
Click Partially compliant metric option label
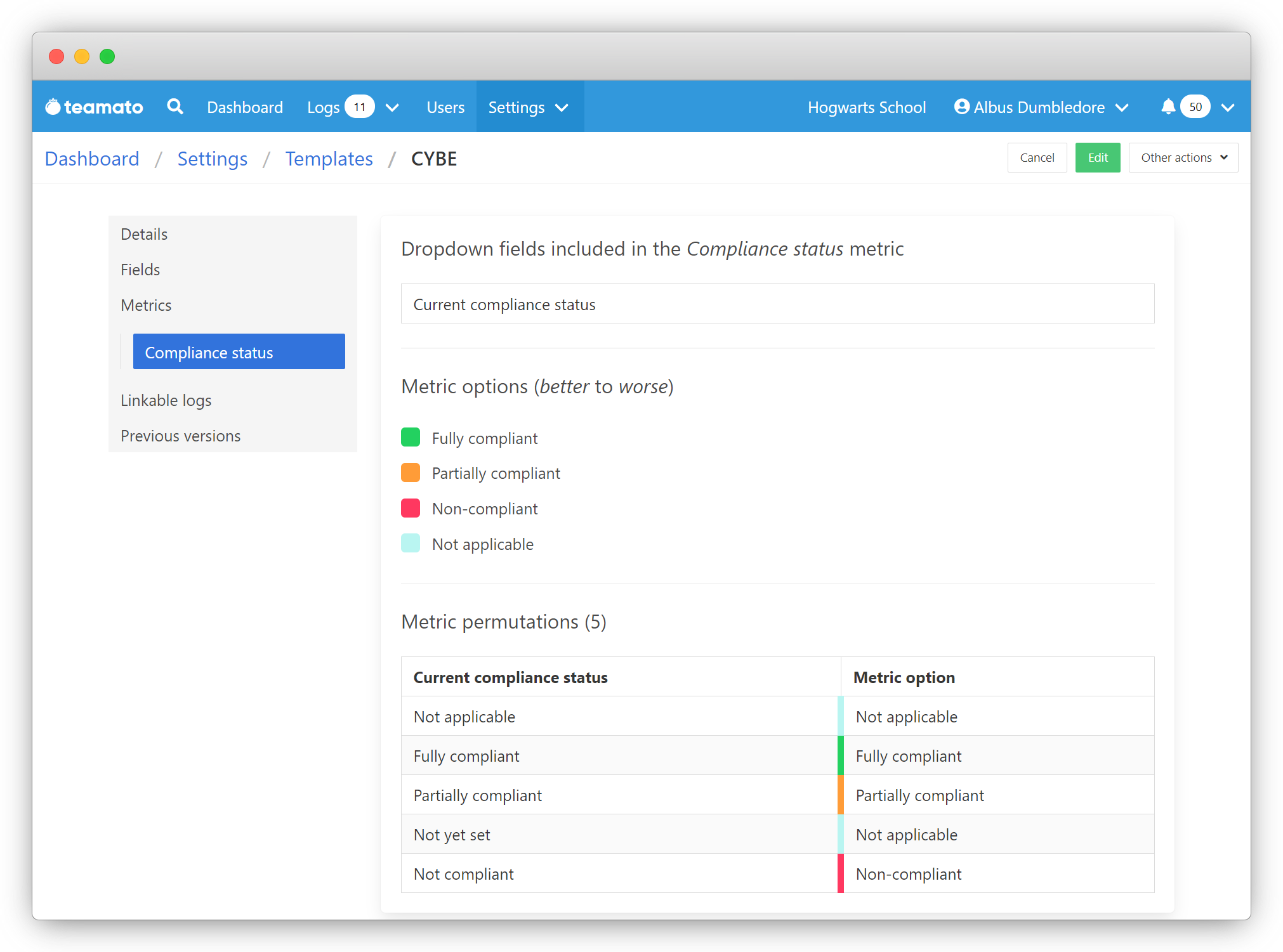(496, 473)
